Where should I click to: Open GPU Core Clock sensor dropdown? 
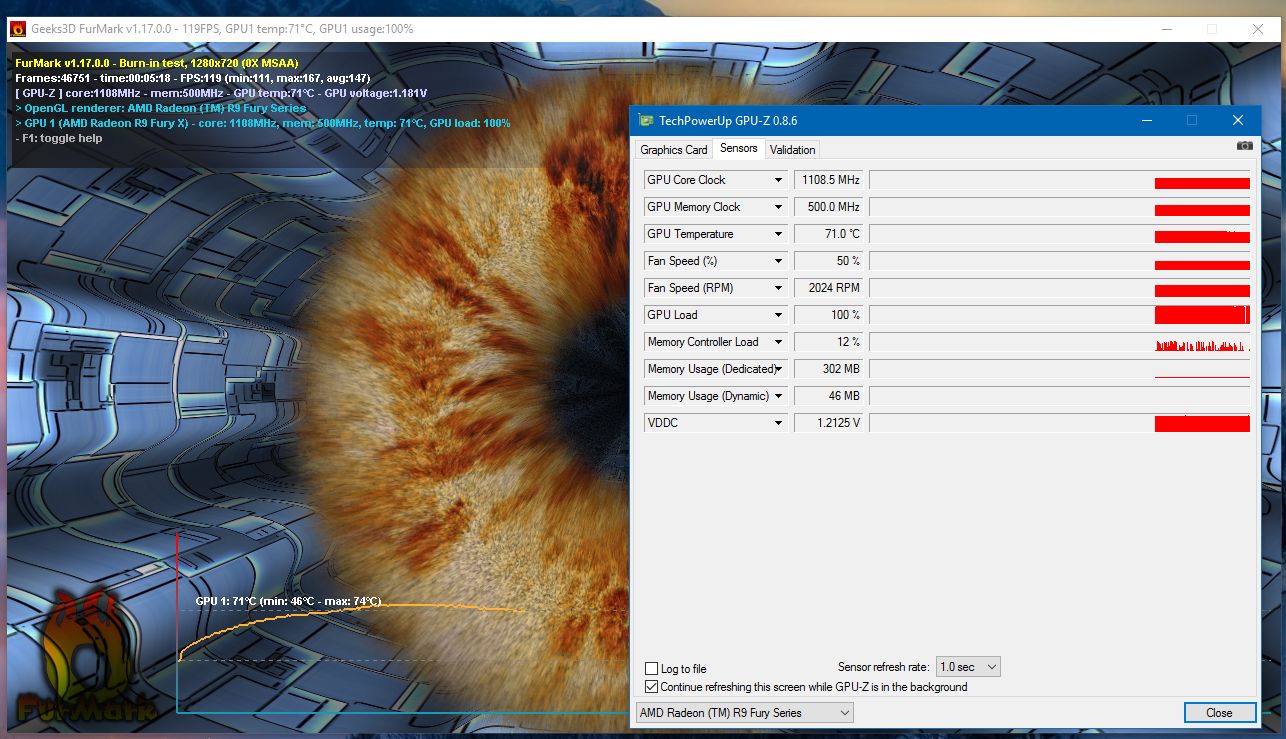(x=778, y=180)
